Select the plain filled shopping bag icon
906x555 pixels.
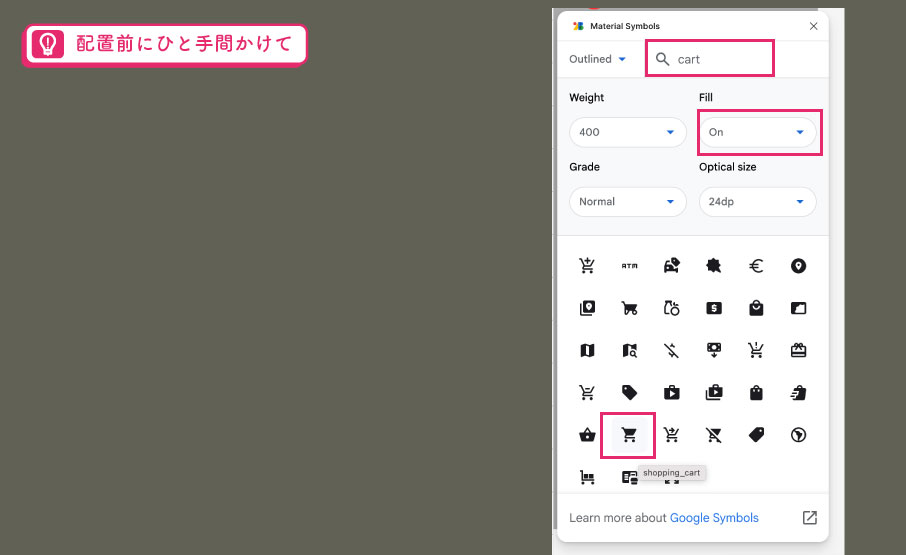point(756,393)
